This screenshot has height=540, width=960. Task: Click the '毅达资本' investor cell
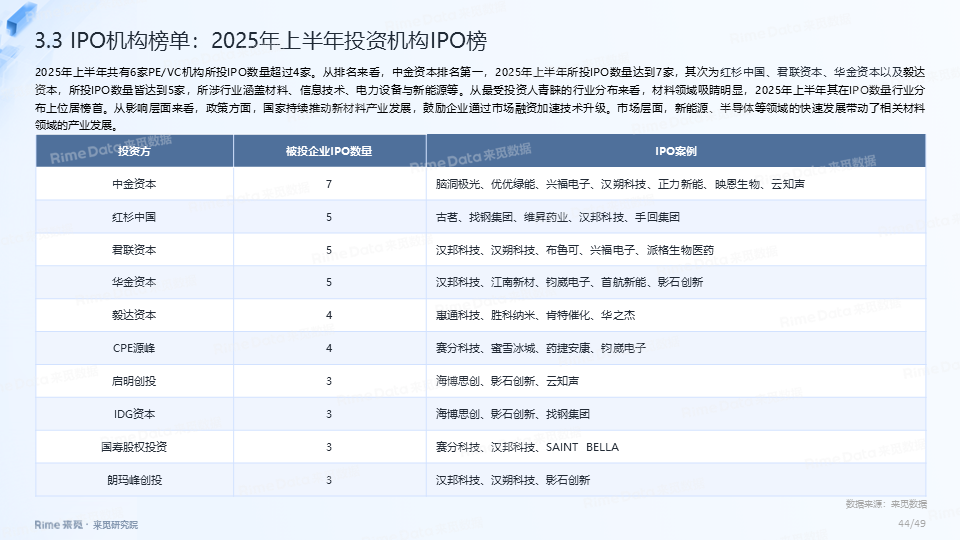pos(134,315)
